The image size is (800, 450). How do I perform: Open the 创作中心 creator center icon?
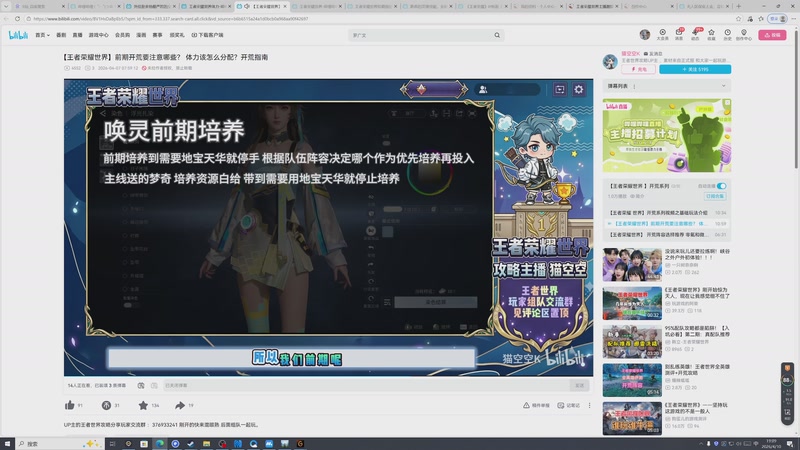tap(744, 35)
